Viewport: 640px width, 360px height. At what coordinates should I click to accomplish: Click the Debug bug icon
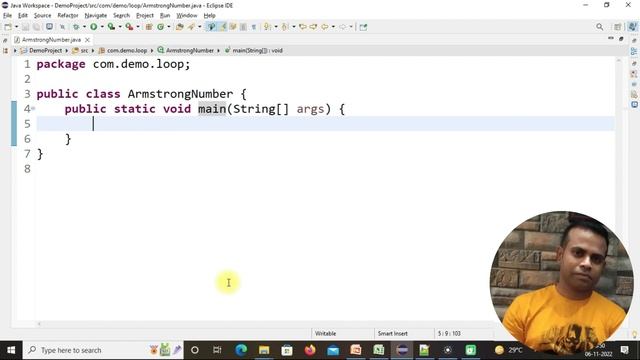[76, 27]
